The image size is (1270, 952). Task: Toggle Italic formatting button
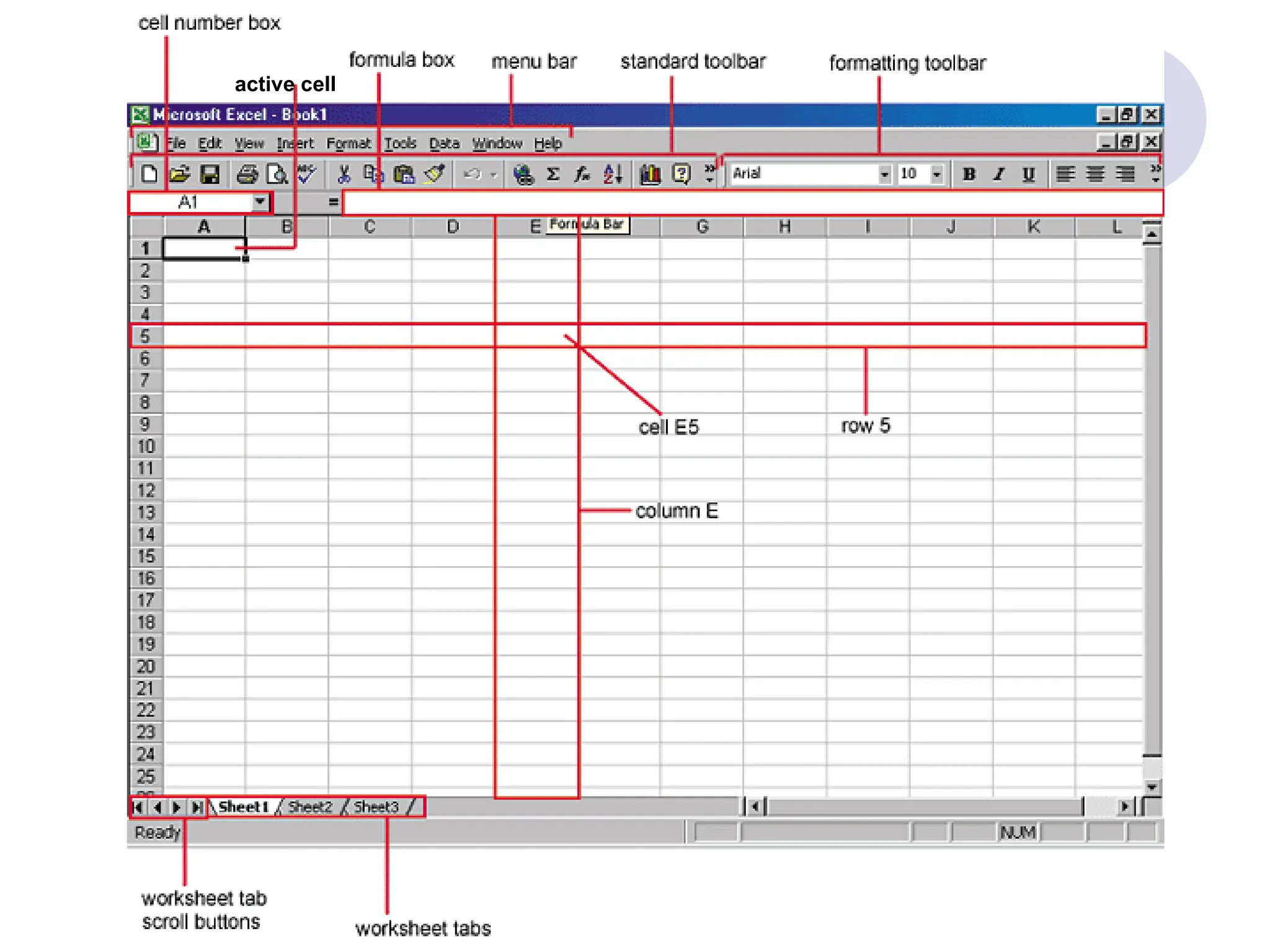[998, 175]
